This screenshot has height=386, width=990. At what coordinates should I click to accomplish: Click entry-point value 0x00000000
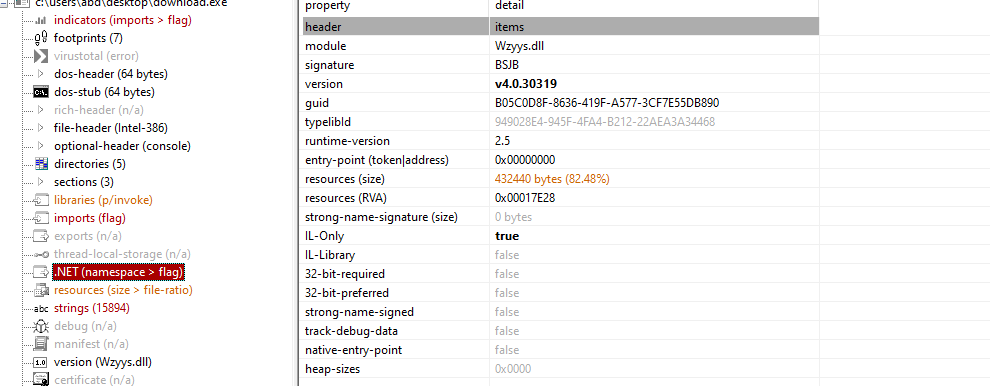click(x=525, y=160)
